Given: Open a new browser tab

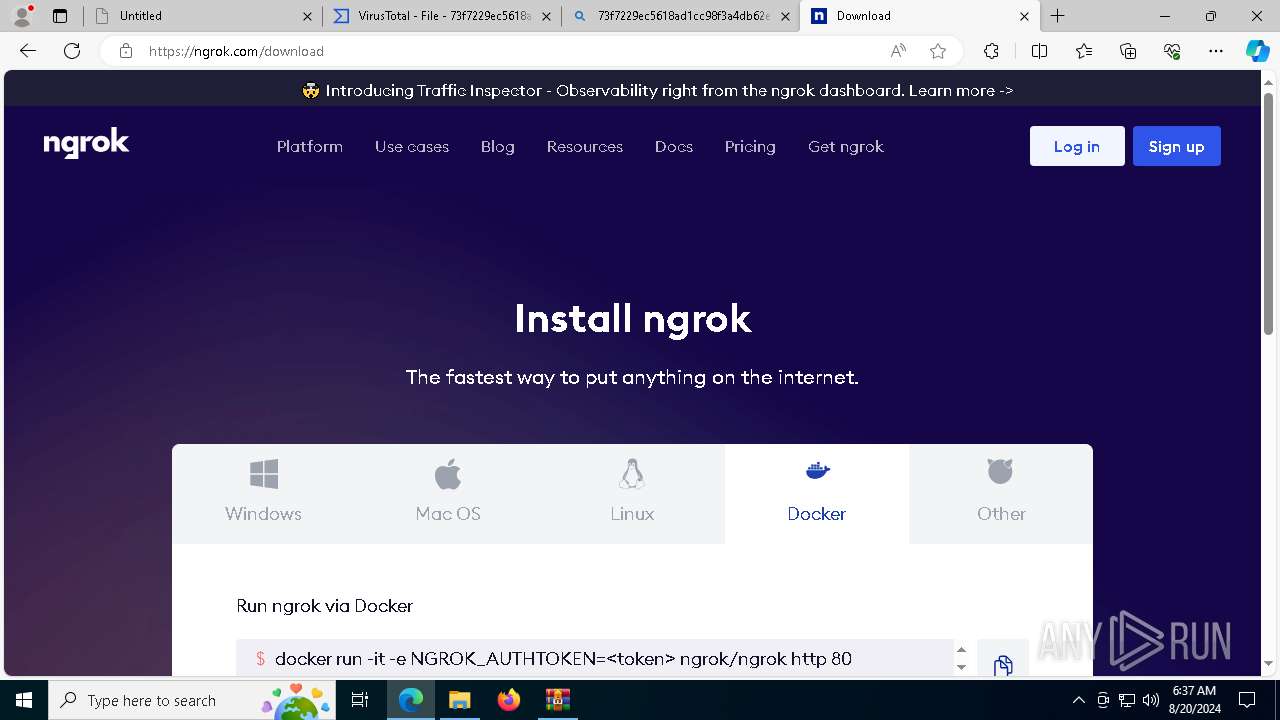Looking at the screenshot, I should 1058,16.
